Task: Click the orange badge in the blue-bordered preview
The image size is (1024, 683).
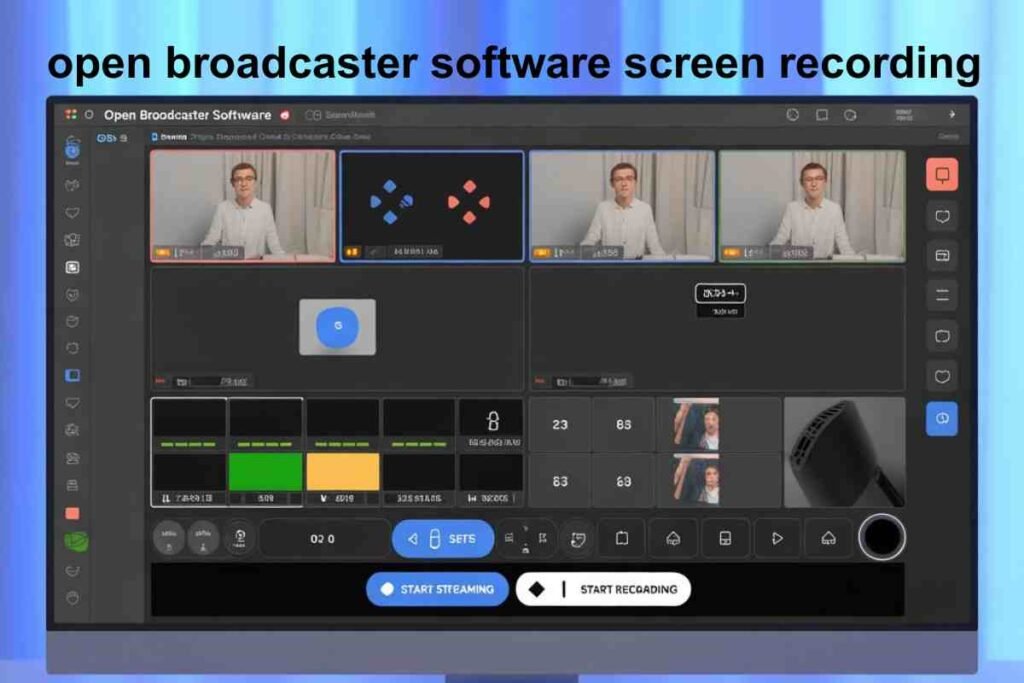Action: pos(352,251)
